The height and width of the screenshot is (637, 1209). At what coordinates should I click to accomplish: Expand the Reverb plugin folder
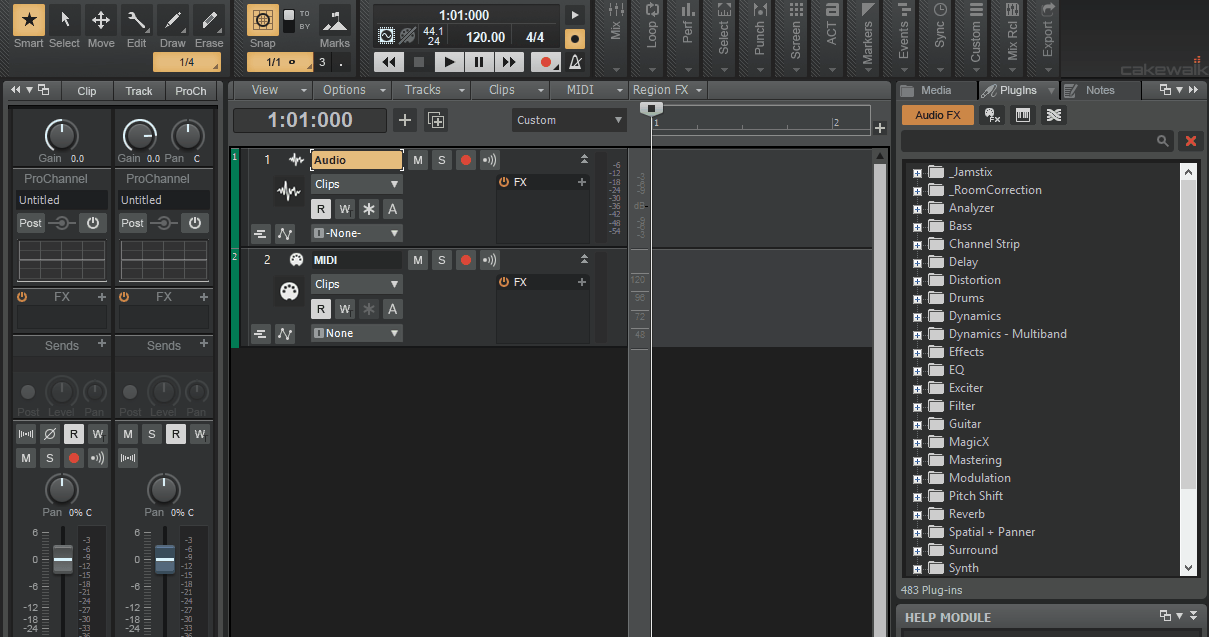click(919, 514)
